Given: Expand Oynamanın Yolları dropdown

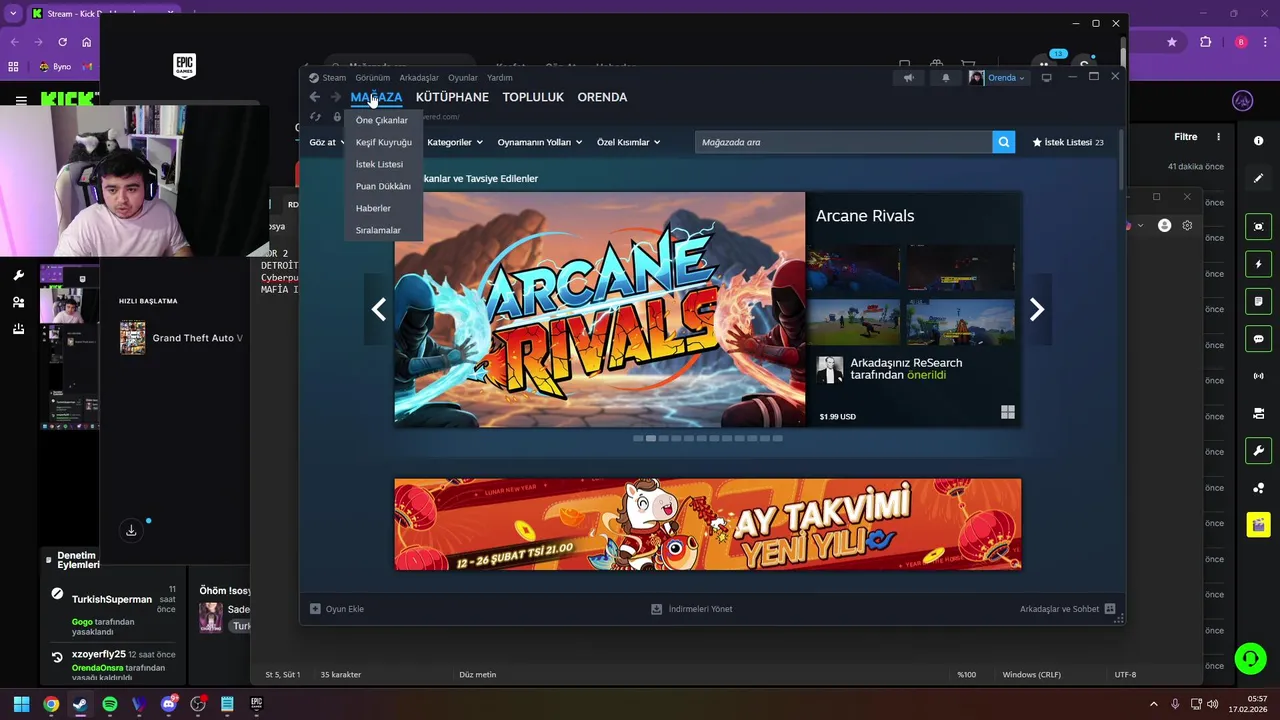Looking at the screenshot, I should tap(540, 142).
